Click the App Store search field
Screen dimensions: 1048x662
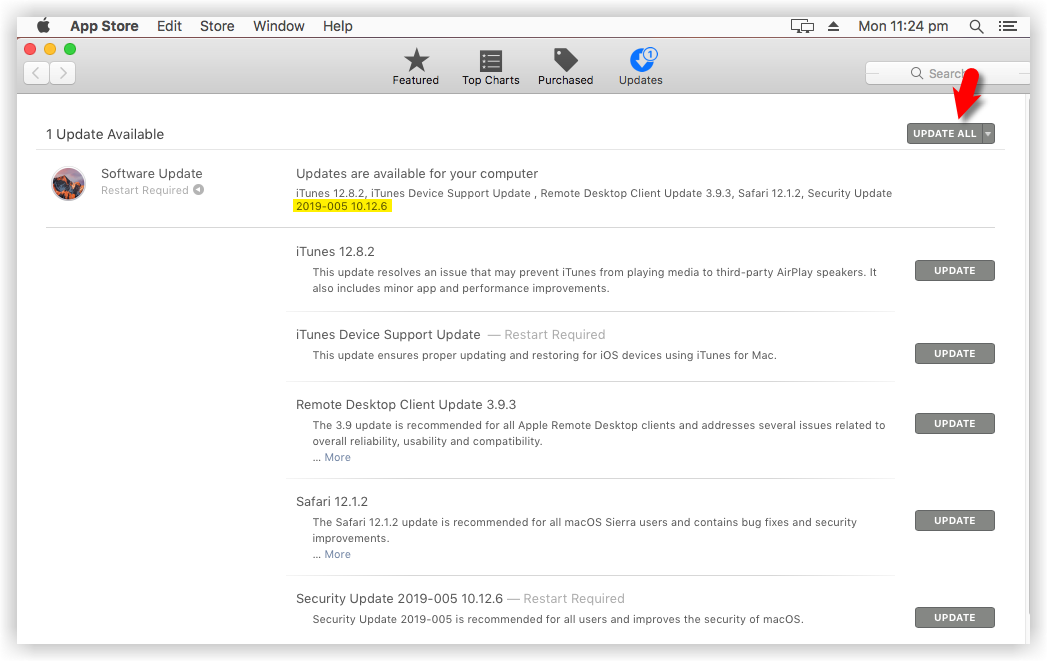click(947, 74)
